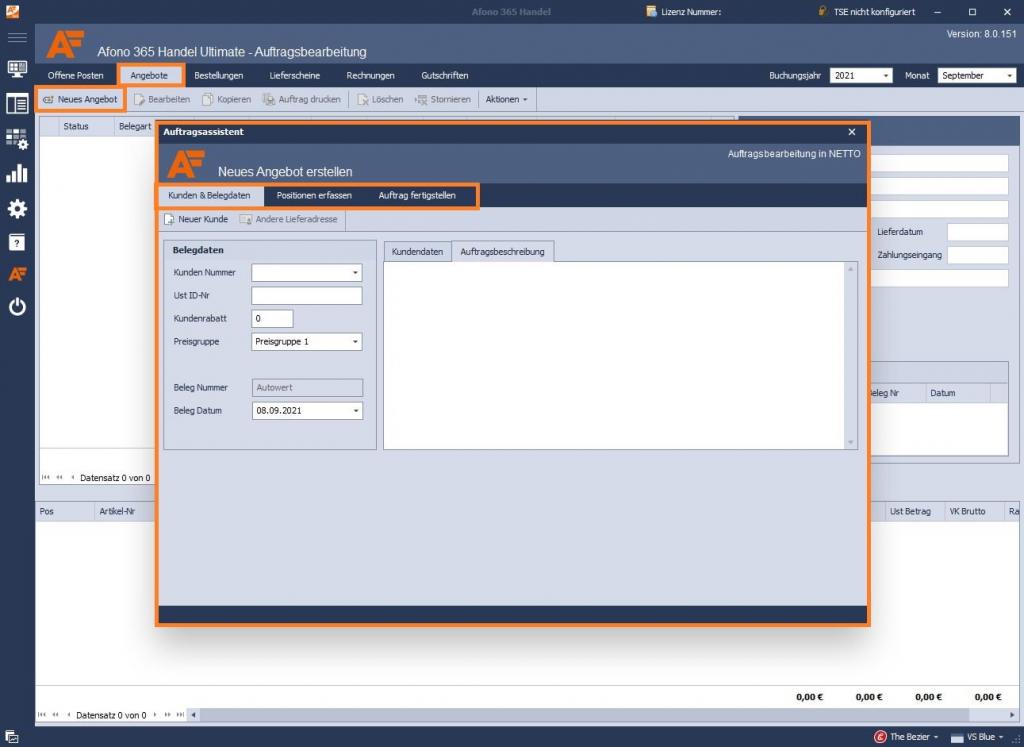Switch to the Angebote tab

(149, 76)
